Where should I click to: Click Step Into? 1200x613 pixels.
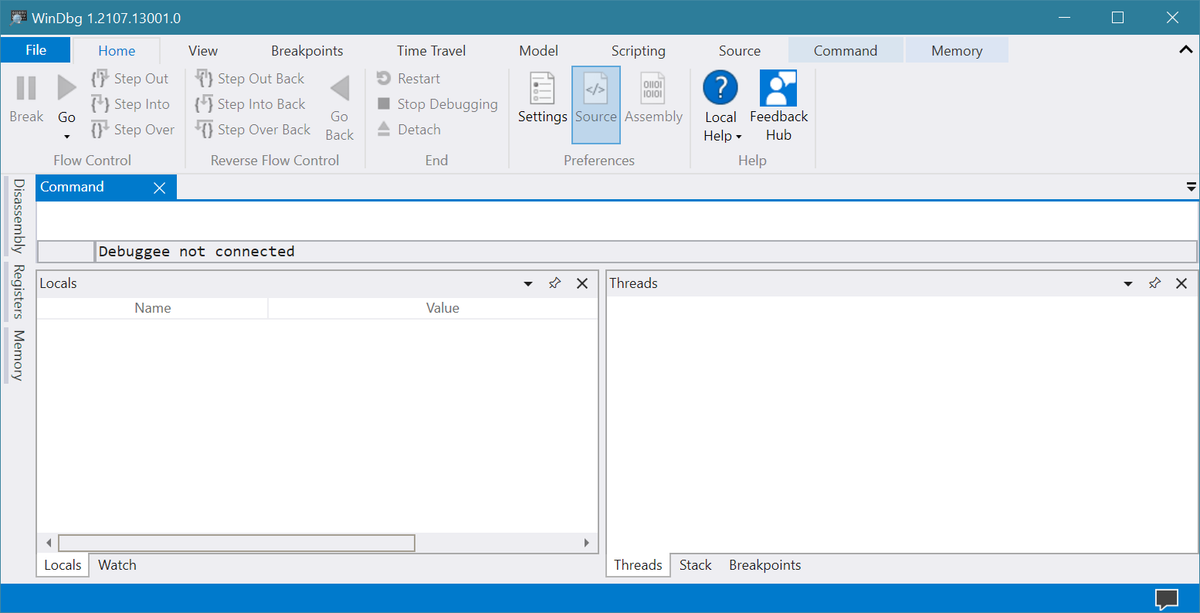130,104
